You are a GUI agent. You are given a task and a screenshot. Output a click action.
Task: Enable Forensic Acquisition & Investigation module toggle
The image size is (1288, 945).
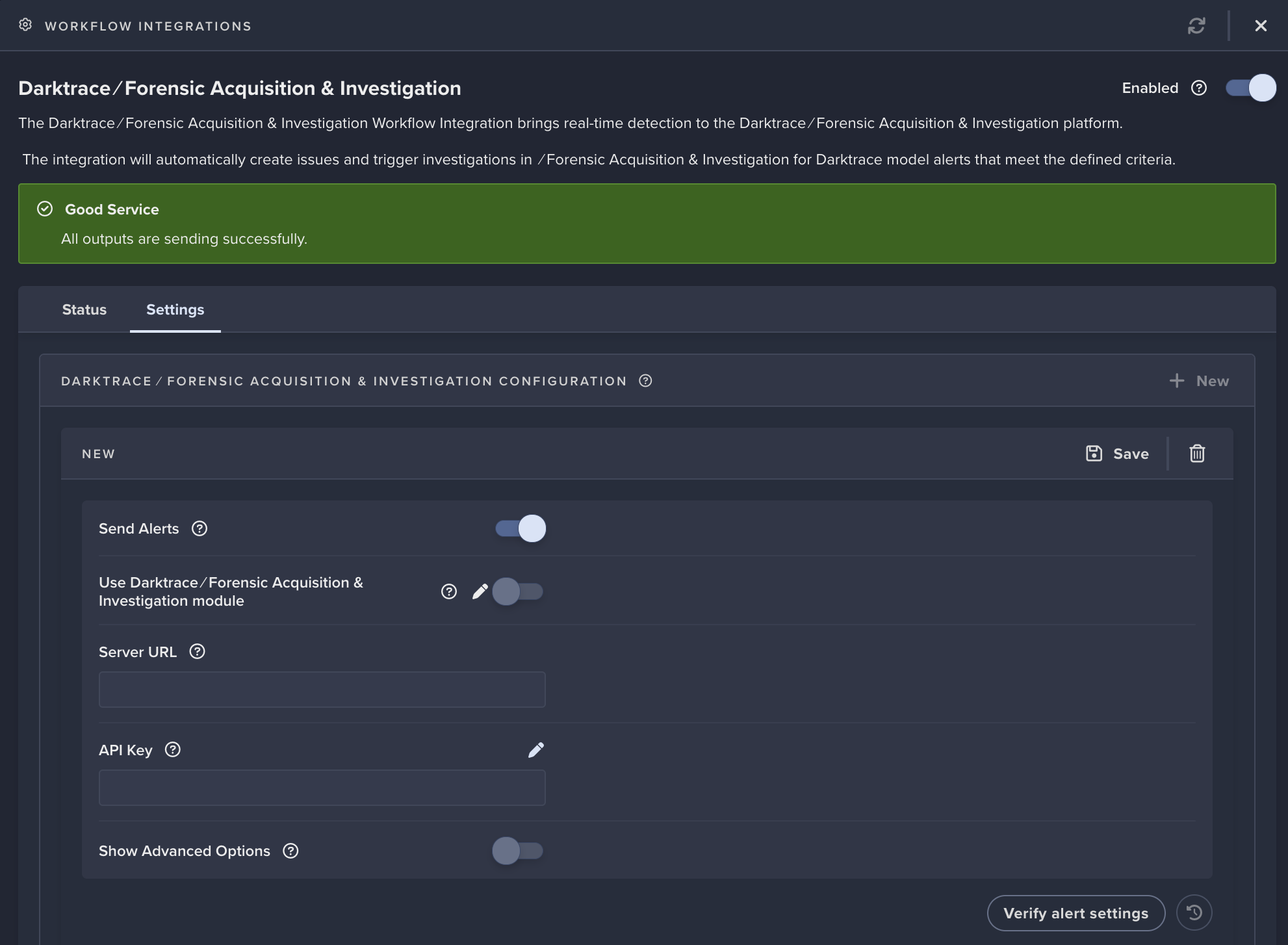click(517, 591)
